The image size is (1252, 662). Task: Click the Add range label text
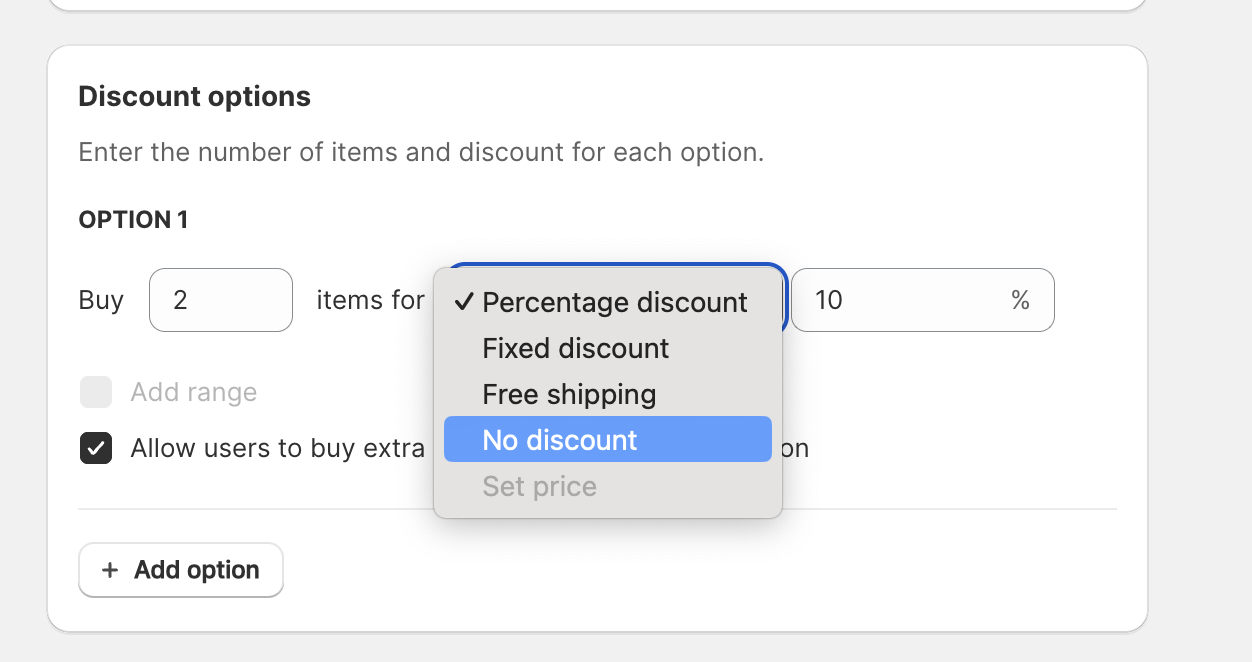pyautogui.click(x=193, y=392)
